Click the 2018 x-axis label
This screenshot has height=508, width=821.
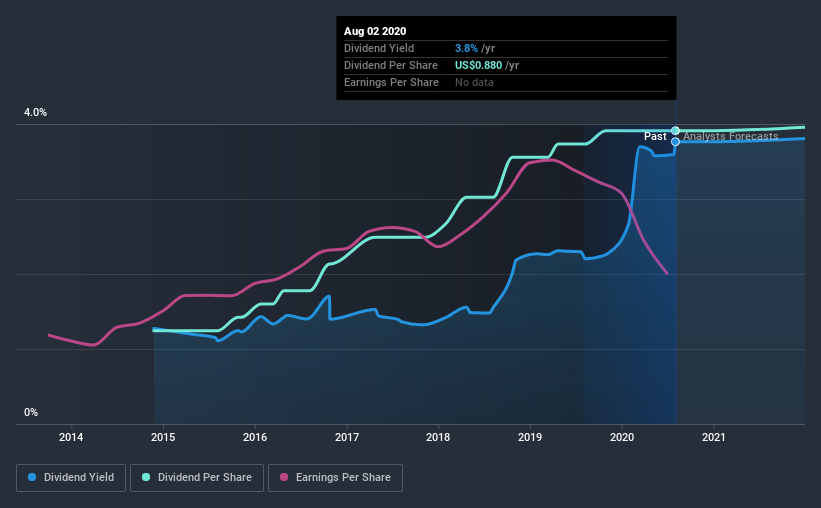tap(438, 437)
